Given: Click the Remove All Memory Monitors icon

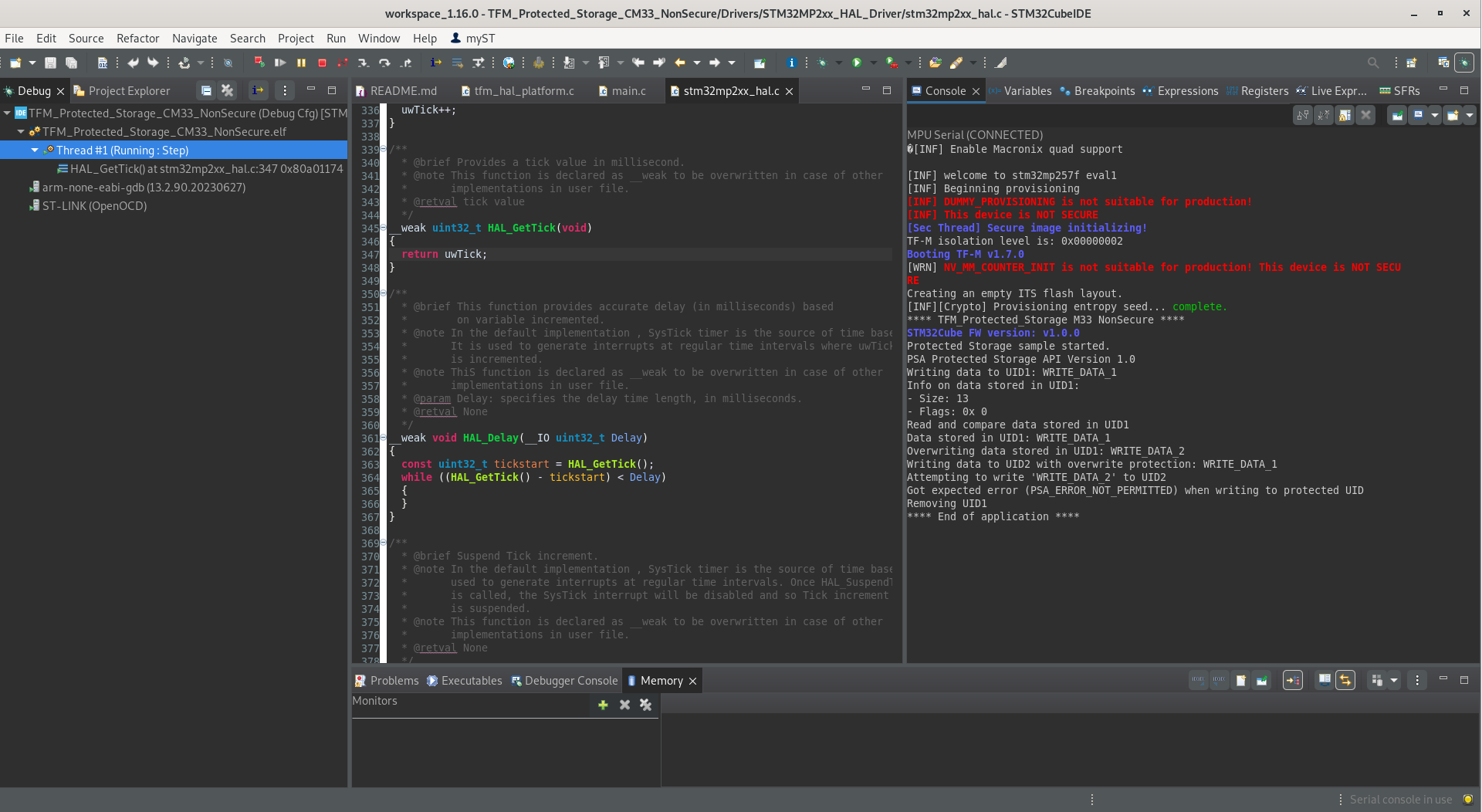Looking at the screenshot, I should click(x=646, y=704).
